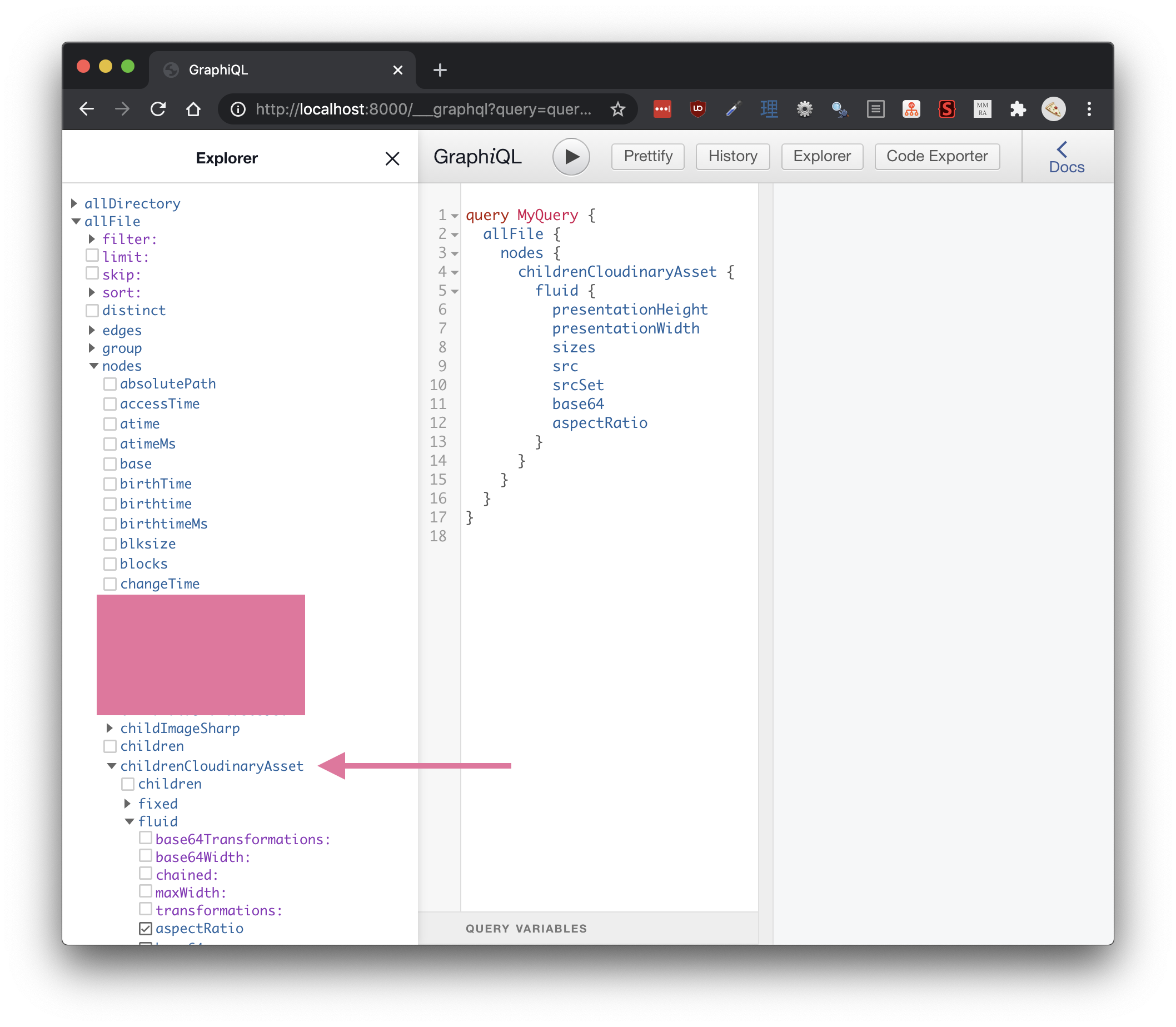Bookmark this page with the star

619,109
